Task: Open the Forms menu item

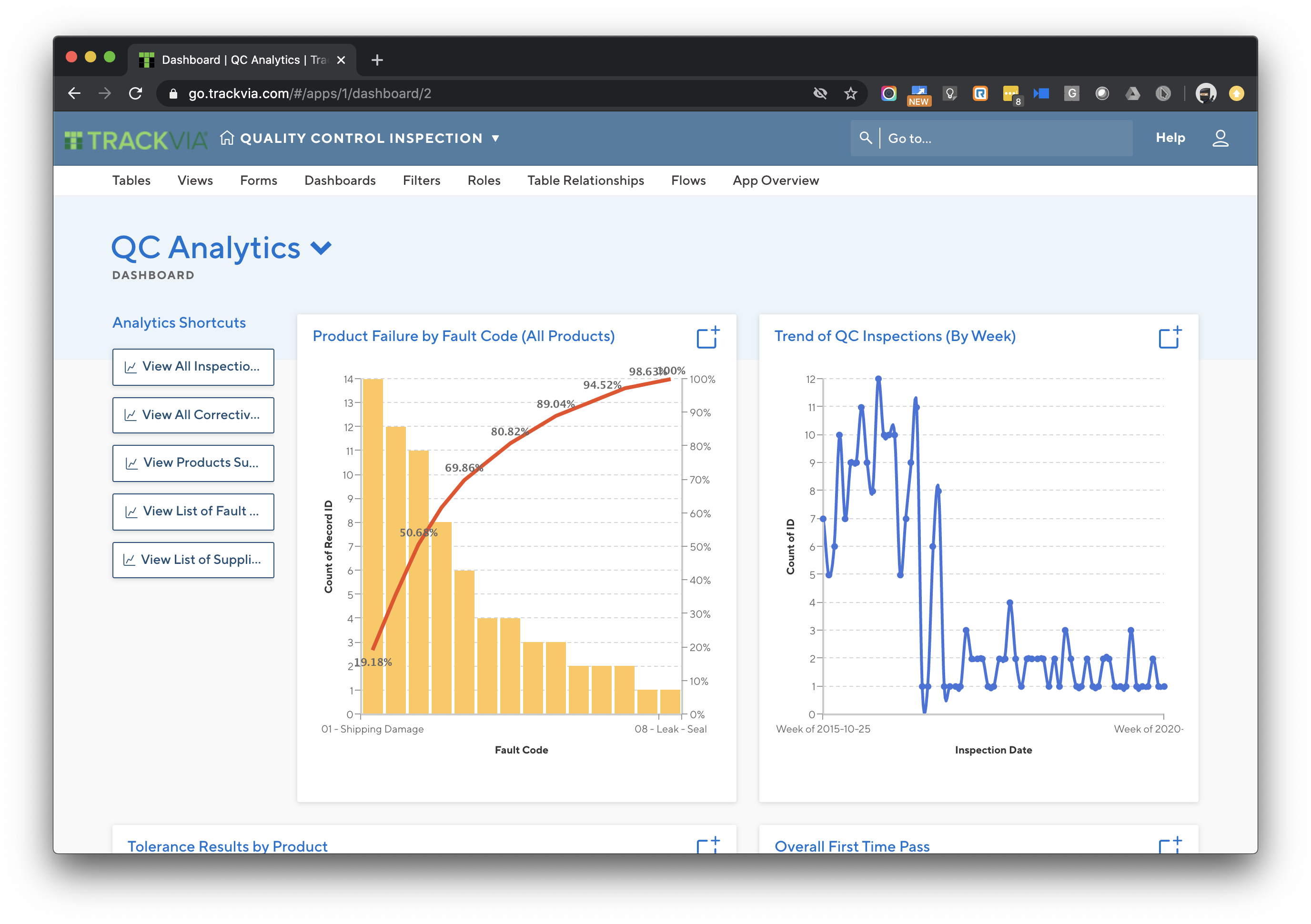Action: [258, 181]
